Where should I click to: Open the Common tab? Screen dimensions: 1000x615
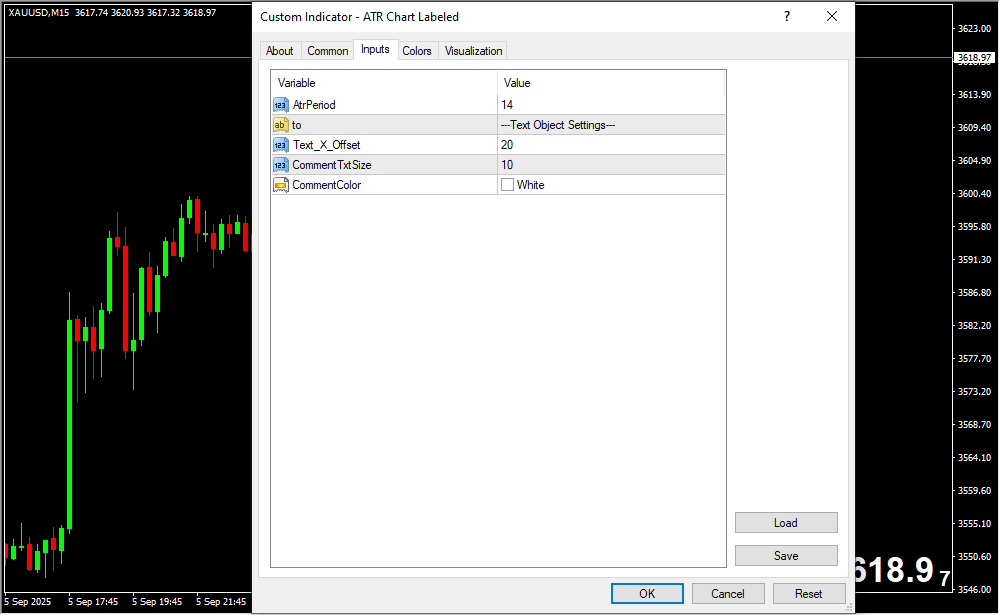pyautogui.click(x=327, y=51)
